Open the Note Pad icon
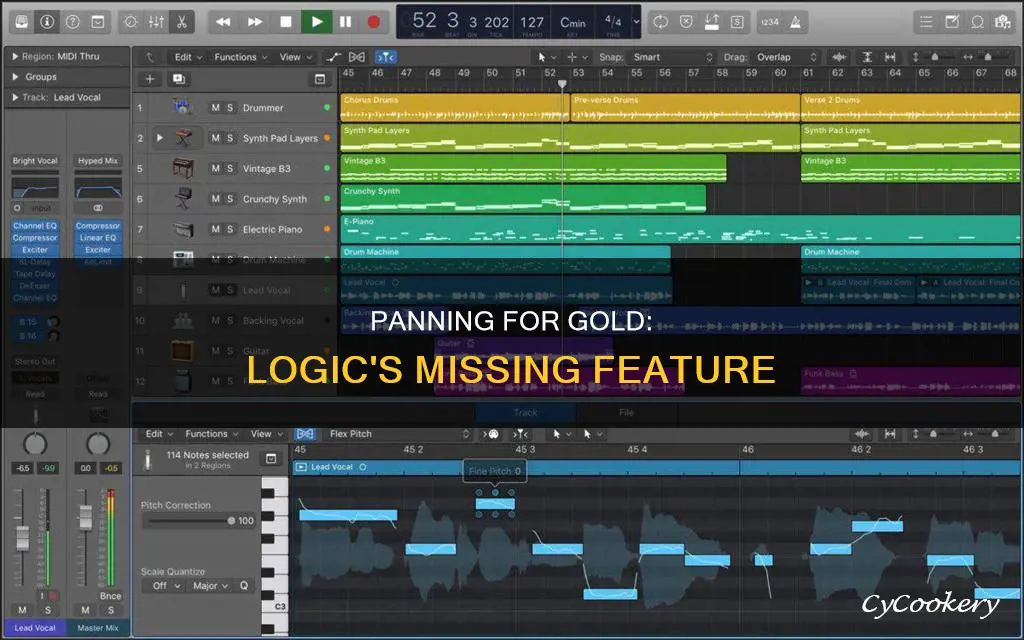 [x=952, y=22]
